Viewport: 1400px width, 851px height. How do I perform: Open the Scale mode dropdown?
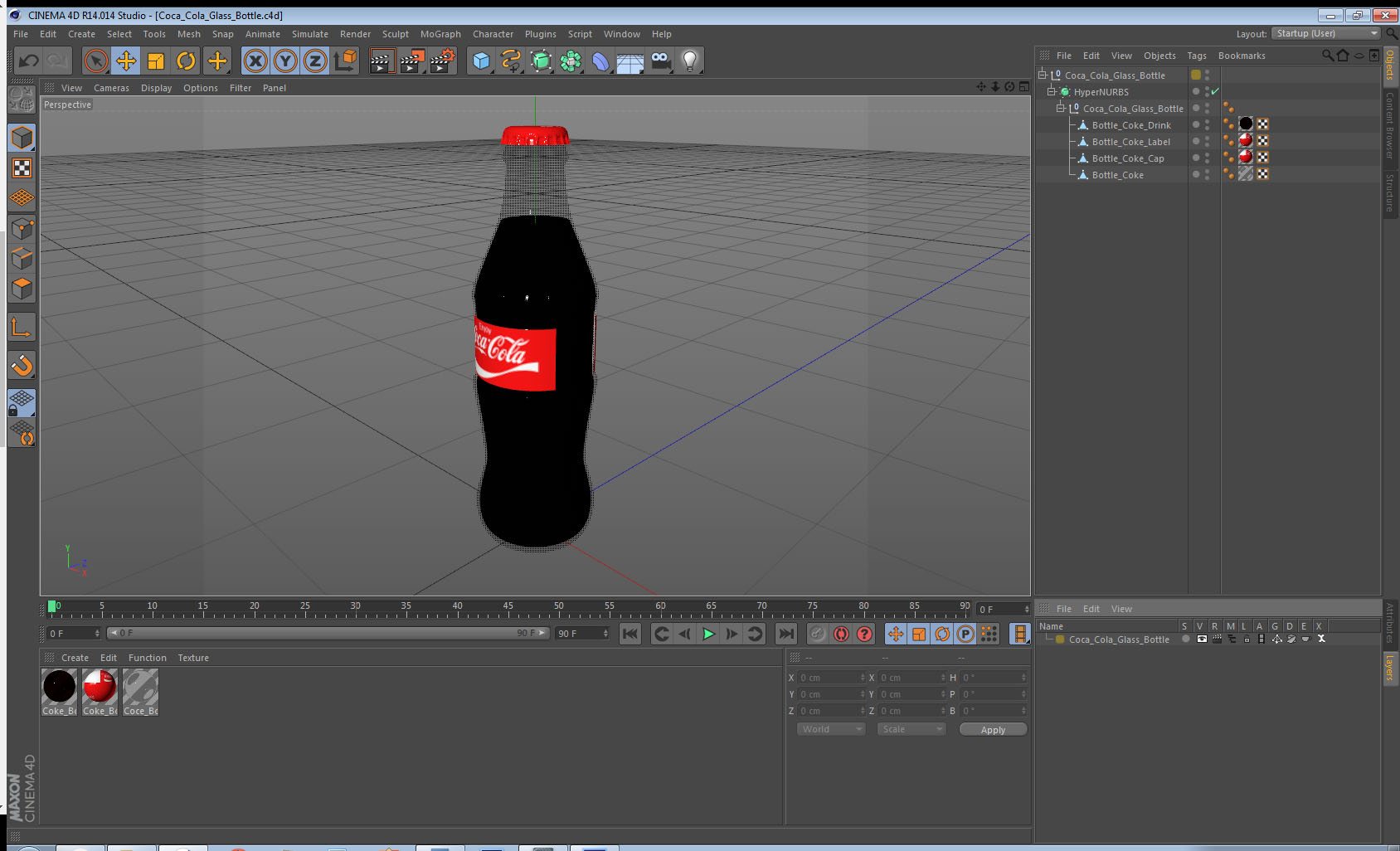click(x=911, y=729)
